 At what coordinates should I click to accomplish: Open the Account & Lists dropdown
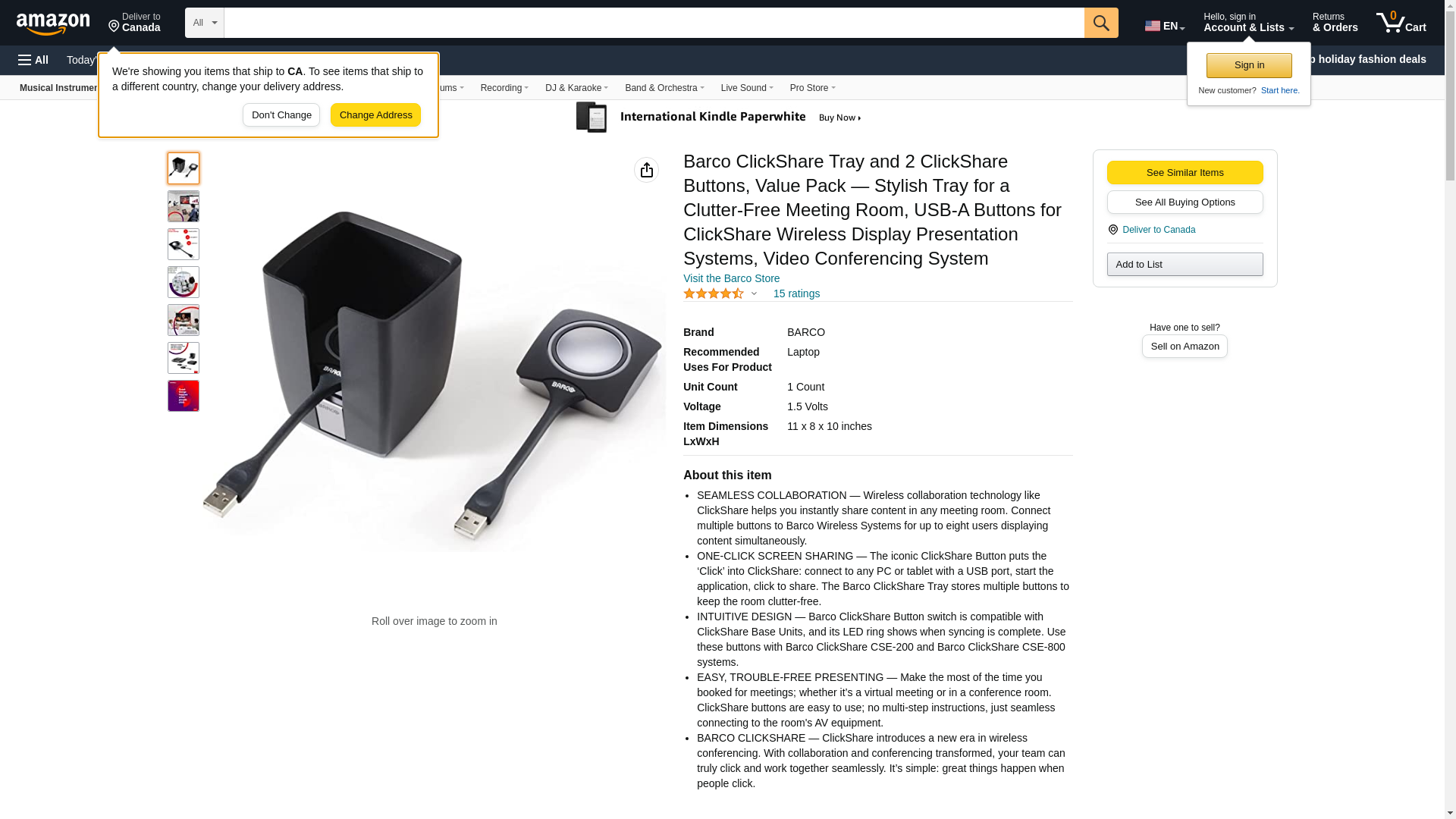pyautogui.click(x=1248, y=23)
